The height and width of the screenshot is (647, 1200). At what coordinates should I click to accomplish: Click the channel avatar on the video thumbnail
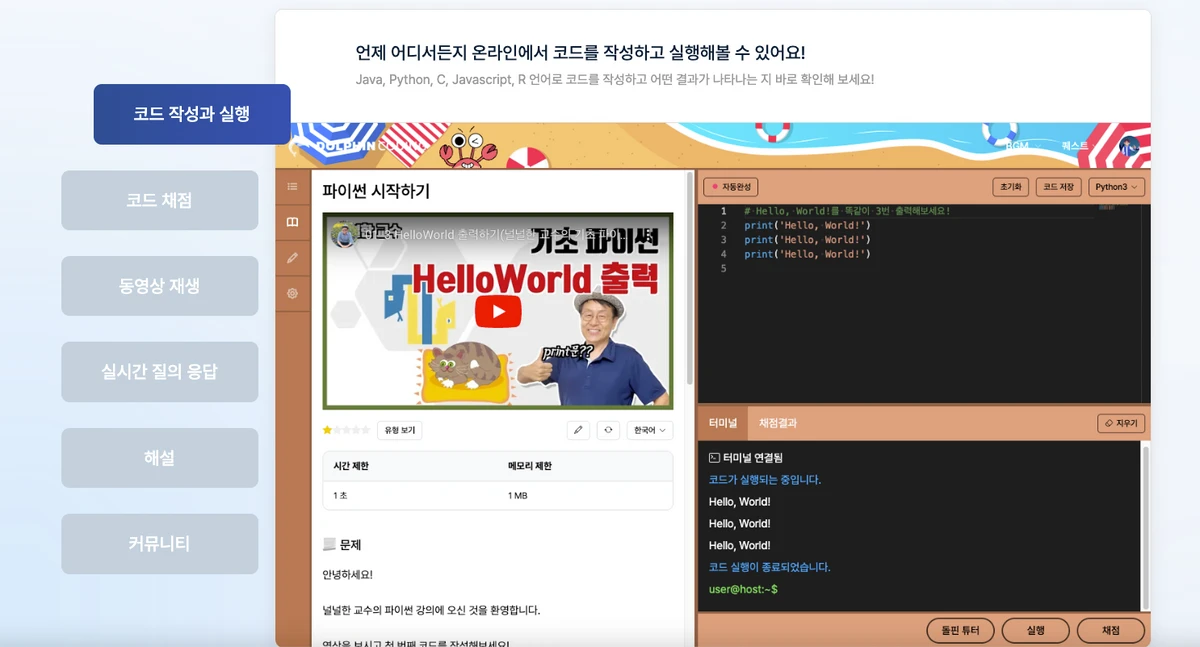pos(343,234)
